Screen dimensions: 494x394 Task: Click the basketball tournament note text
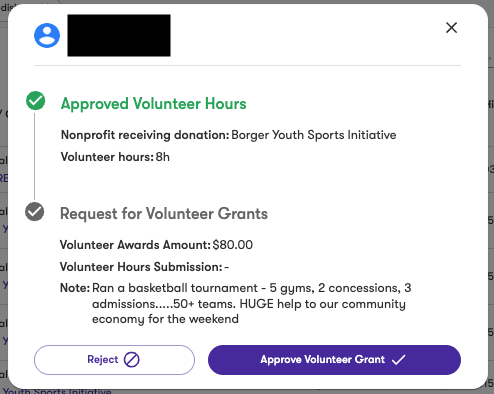(252, 303)
